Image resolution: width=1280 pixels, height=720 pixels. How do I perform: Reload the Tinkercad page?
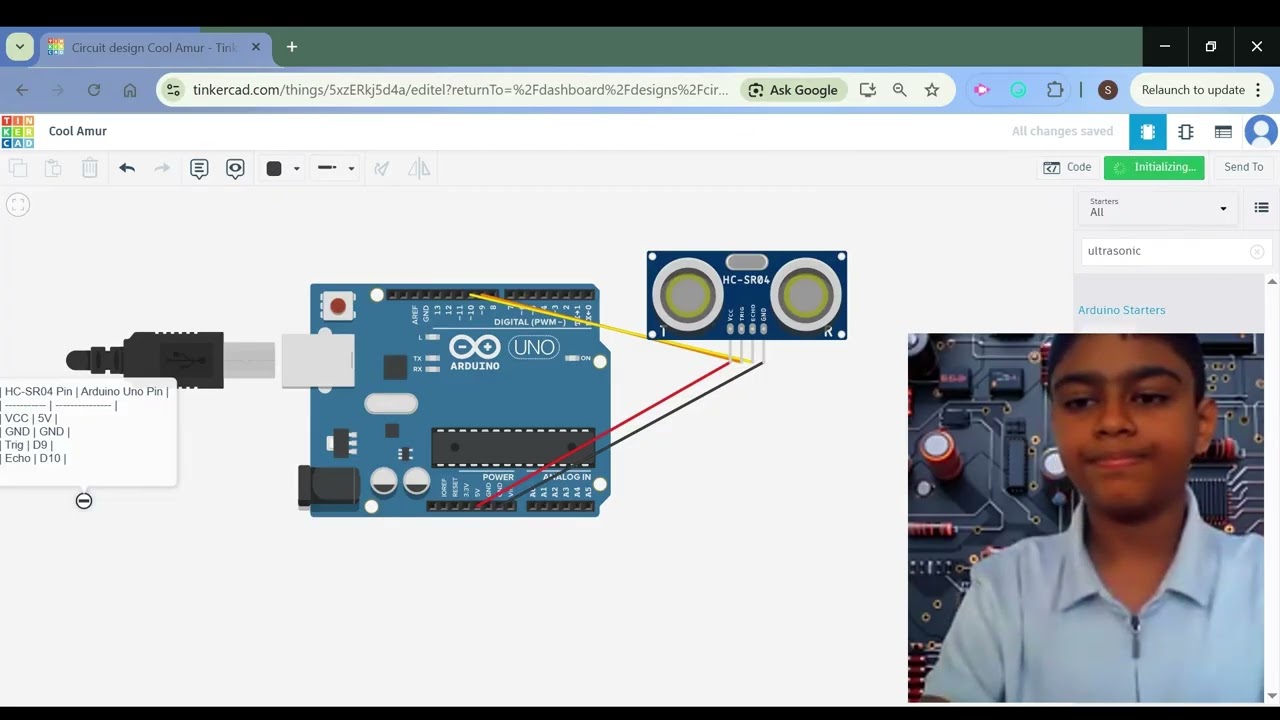94,90
